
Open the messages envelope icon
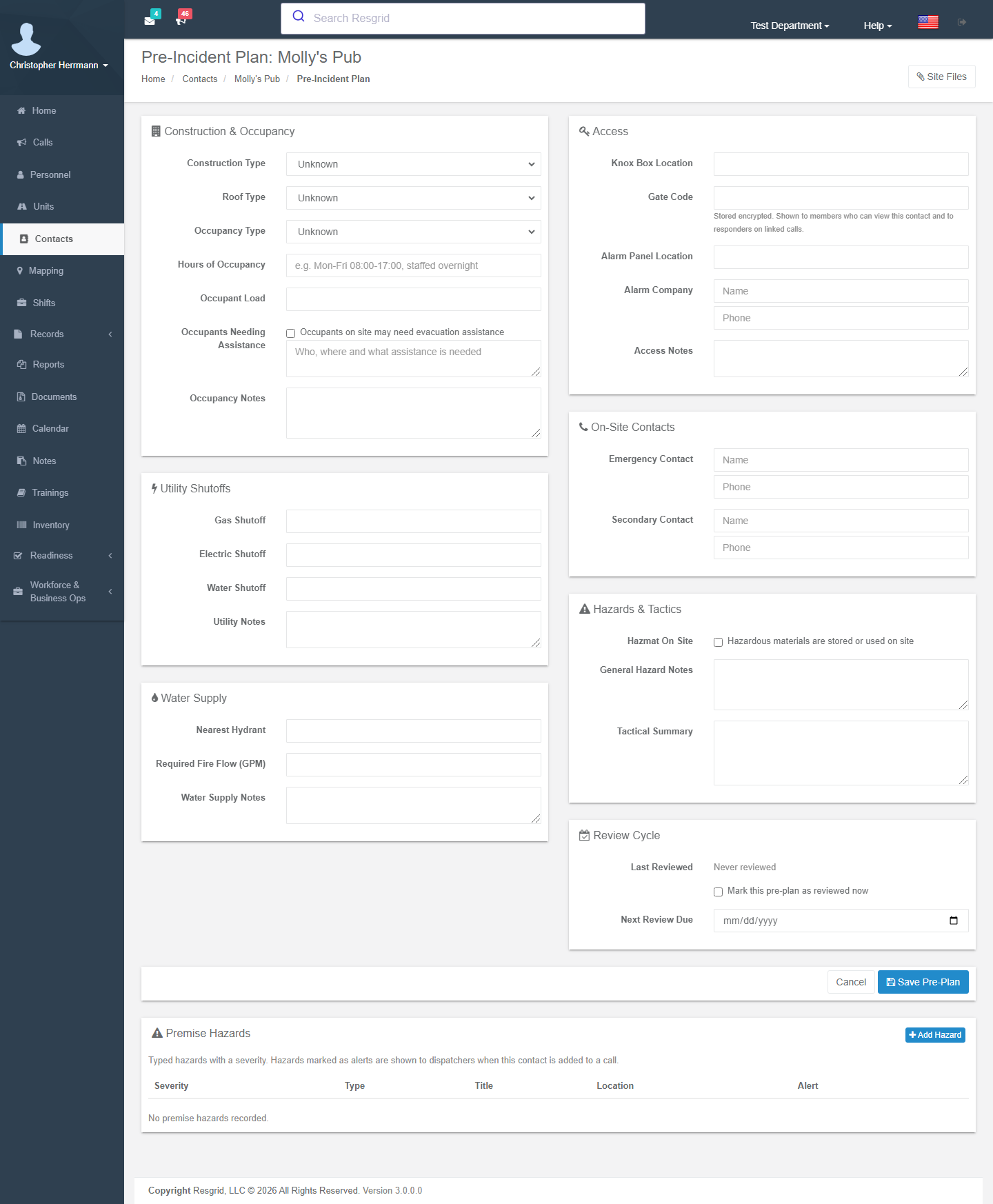[150, 20]
